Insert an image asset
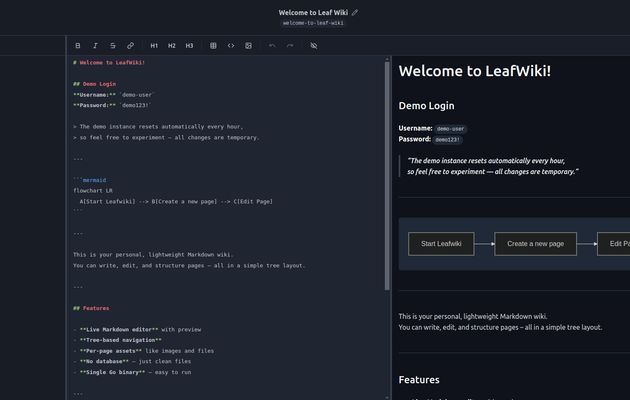The image size is (630, 400). pyautogui.click(x=249, y=46)
